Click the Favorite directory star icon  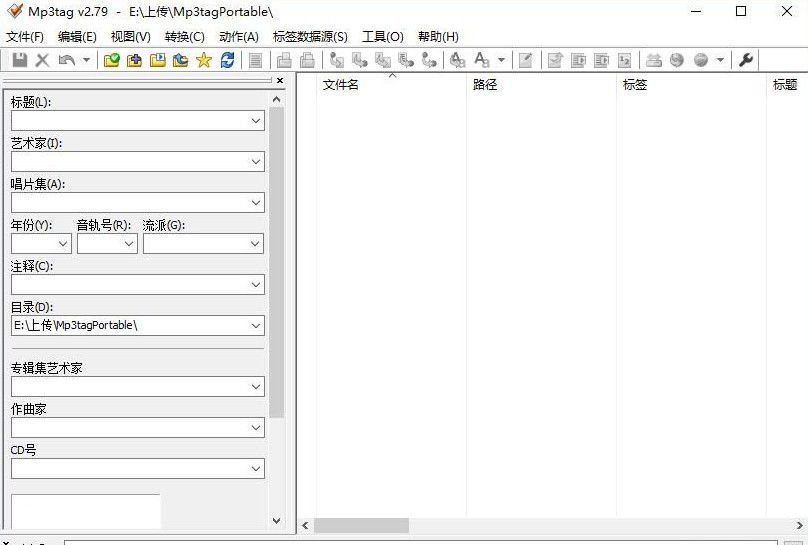pos(204,60)
